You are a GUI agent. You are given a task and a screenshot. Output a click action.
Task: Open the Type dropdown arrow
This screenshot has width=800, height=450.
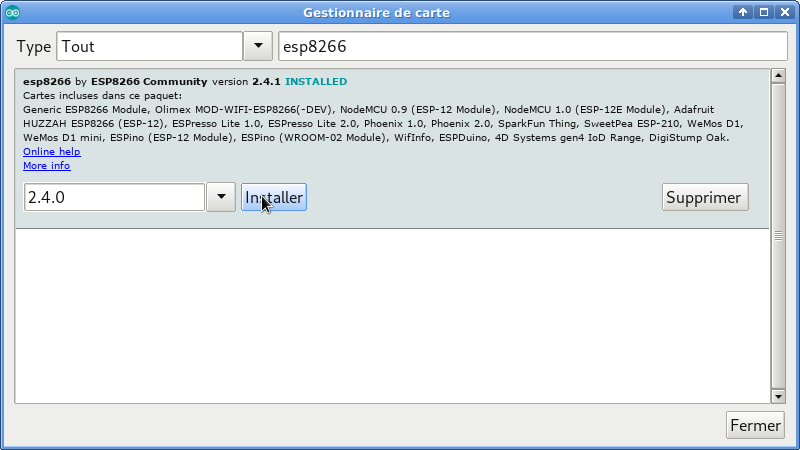click(258, 46)
